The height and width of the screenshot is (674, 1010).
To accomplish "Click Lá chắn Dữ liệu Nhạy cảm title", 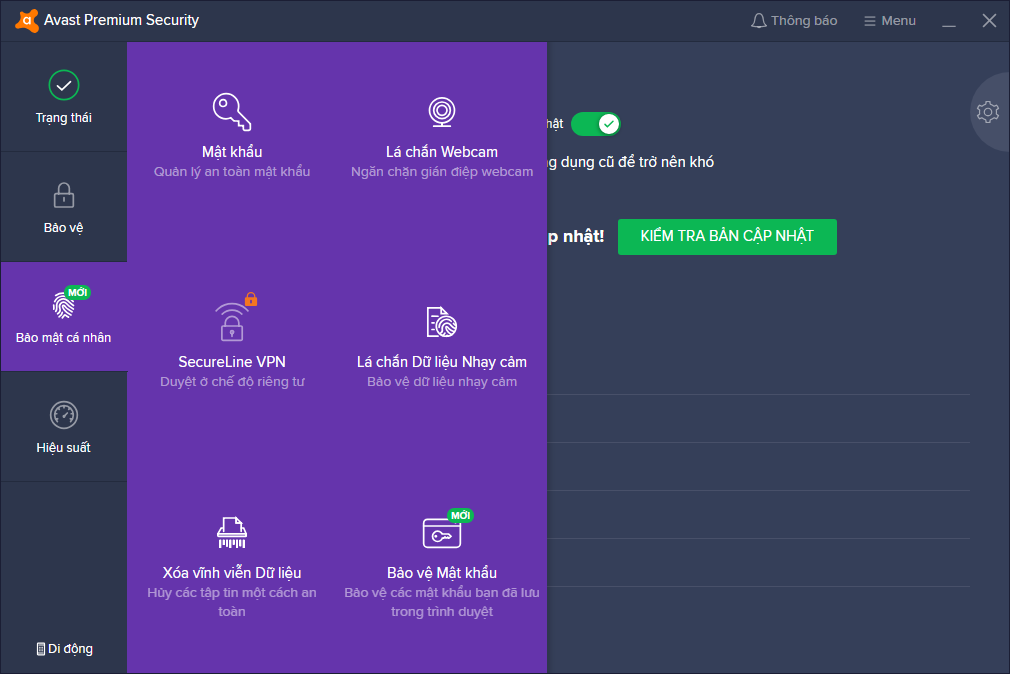I will 442,362.
